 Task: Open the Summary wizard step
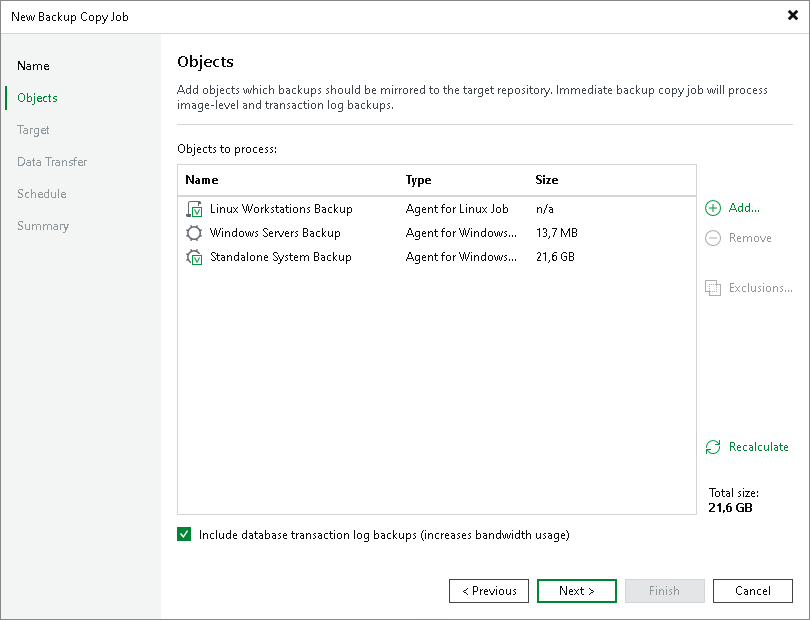tap(43, 226)
